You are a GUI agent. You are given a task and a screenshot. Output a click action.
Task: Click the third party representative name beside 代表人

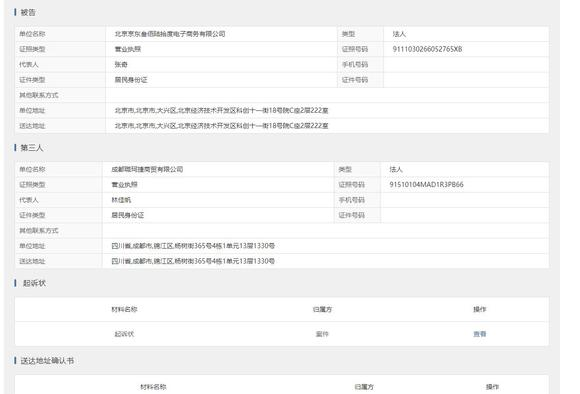pos(121,200)
